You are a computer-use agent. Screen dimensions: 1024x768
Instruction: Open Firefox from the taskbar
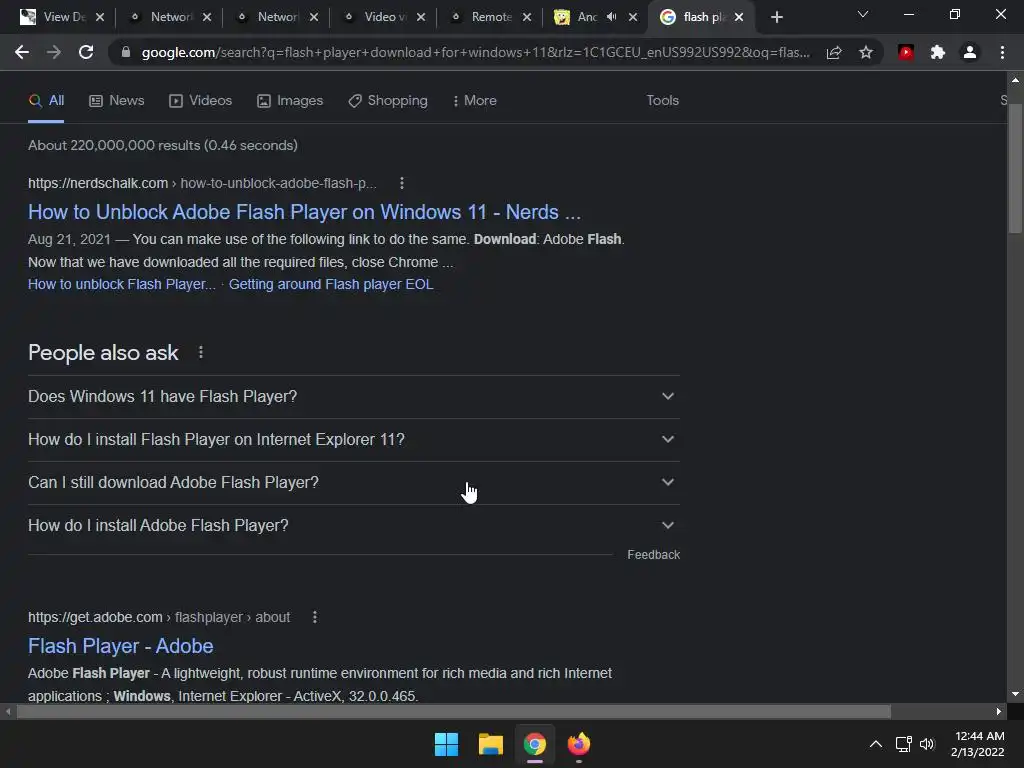coord(579,744)
